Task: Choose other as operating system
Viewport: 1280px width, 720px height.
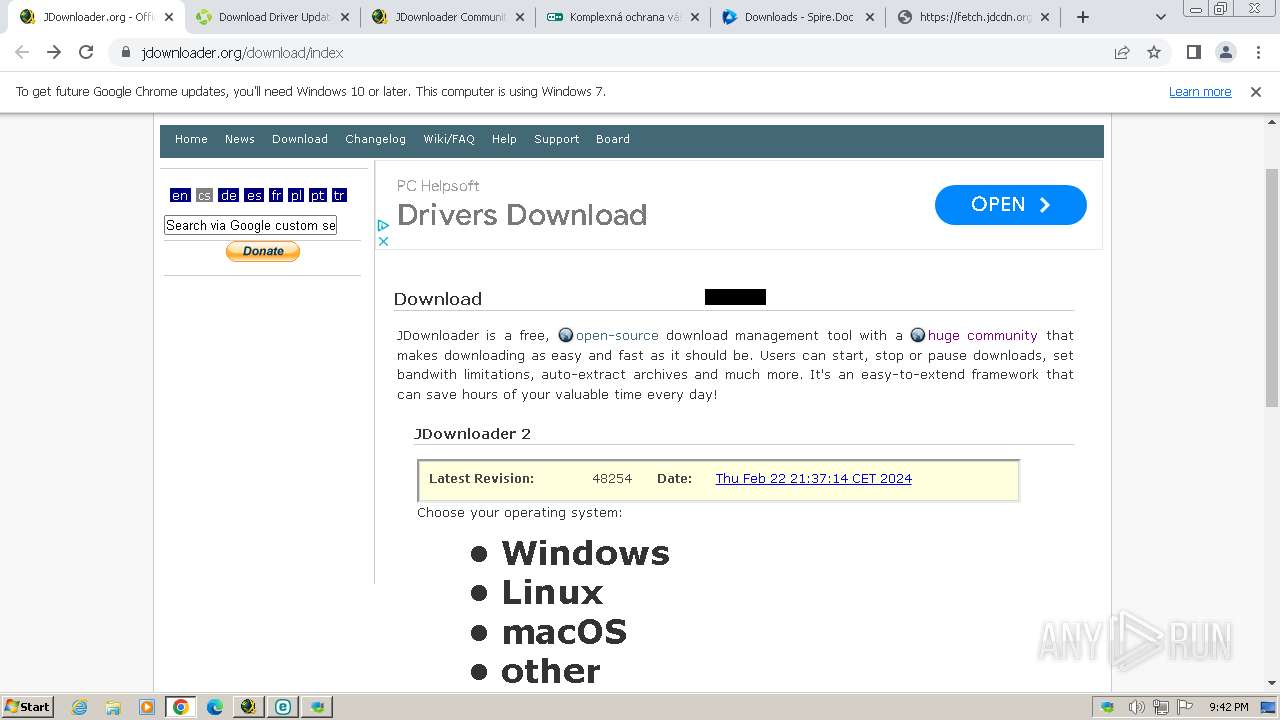Action: (550, 671)
